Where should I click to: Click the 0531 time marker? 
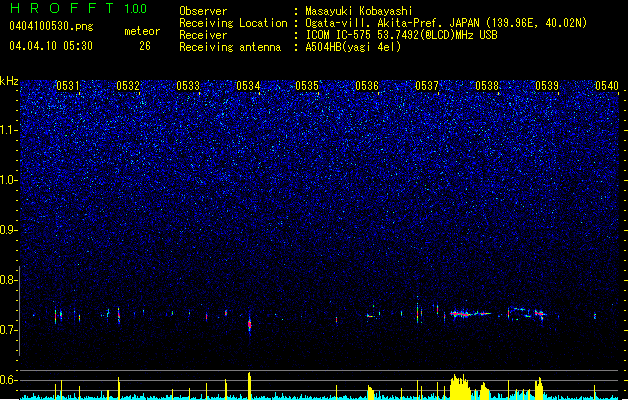click(68, 86)
